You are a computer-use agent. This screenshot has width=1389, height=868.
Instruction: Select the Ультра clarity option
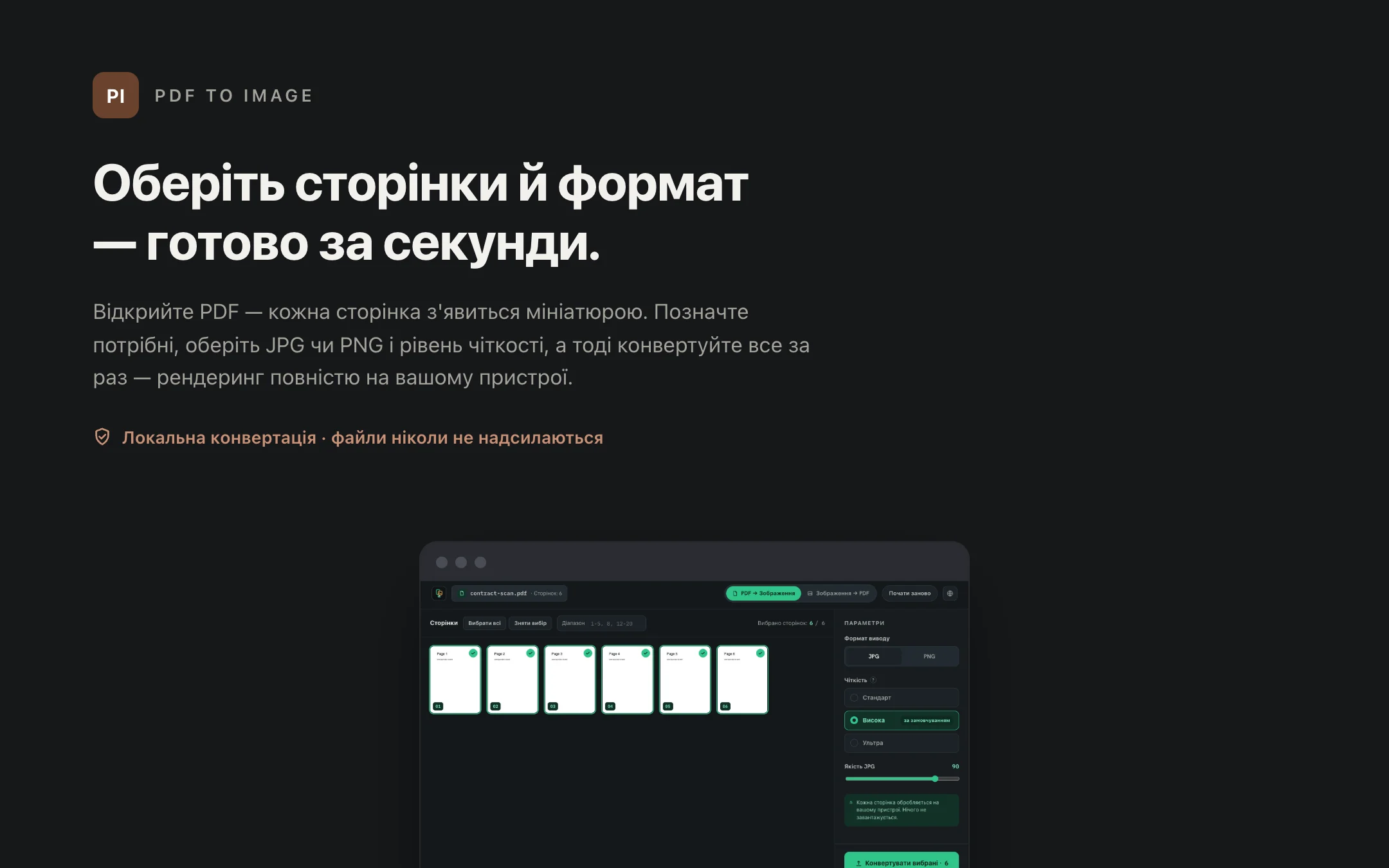[902, 743]
